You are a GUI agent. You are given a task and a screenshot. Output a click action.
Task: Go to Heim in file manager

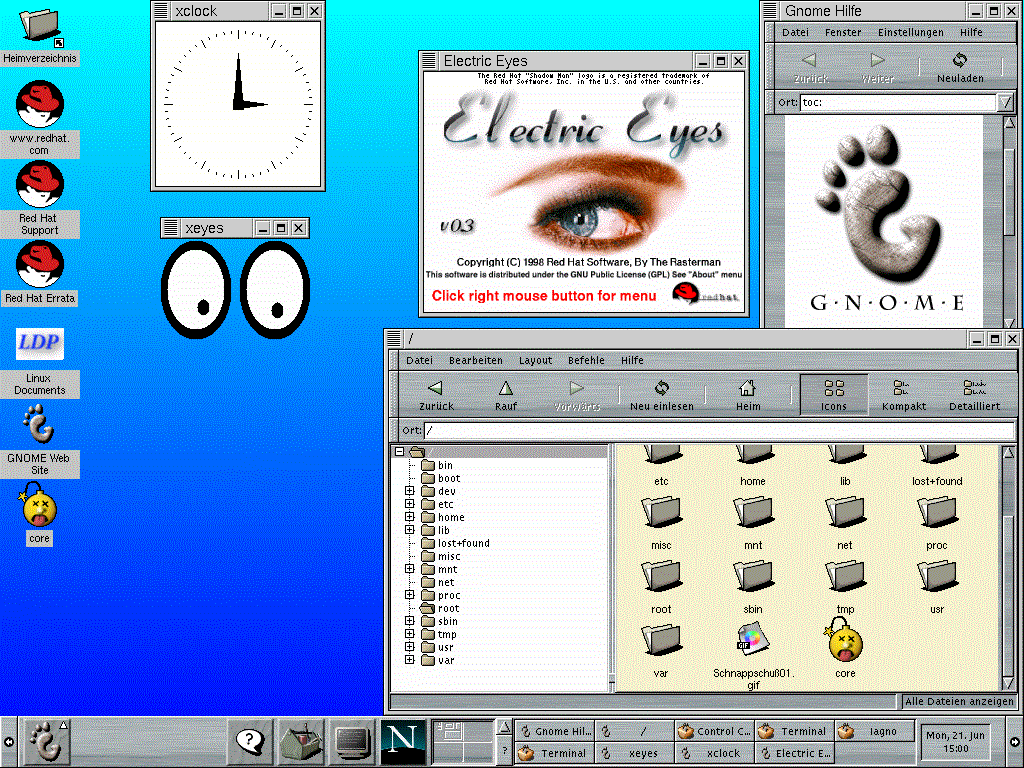point(747,394)
